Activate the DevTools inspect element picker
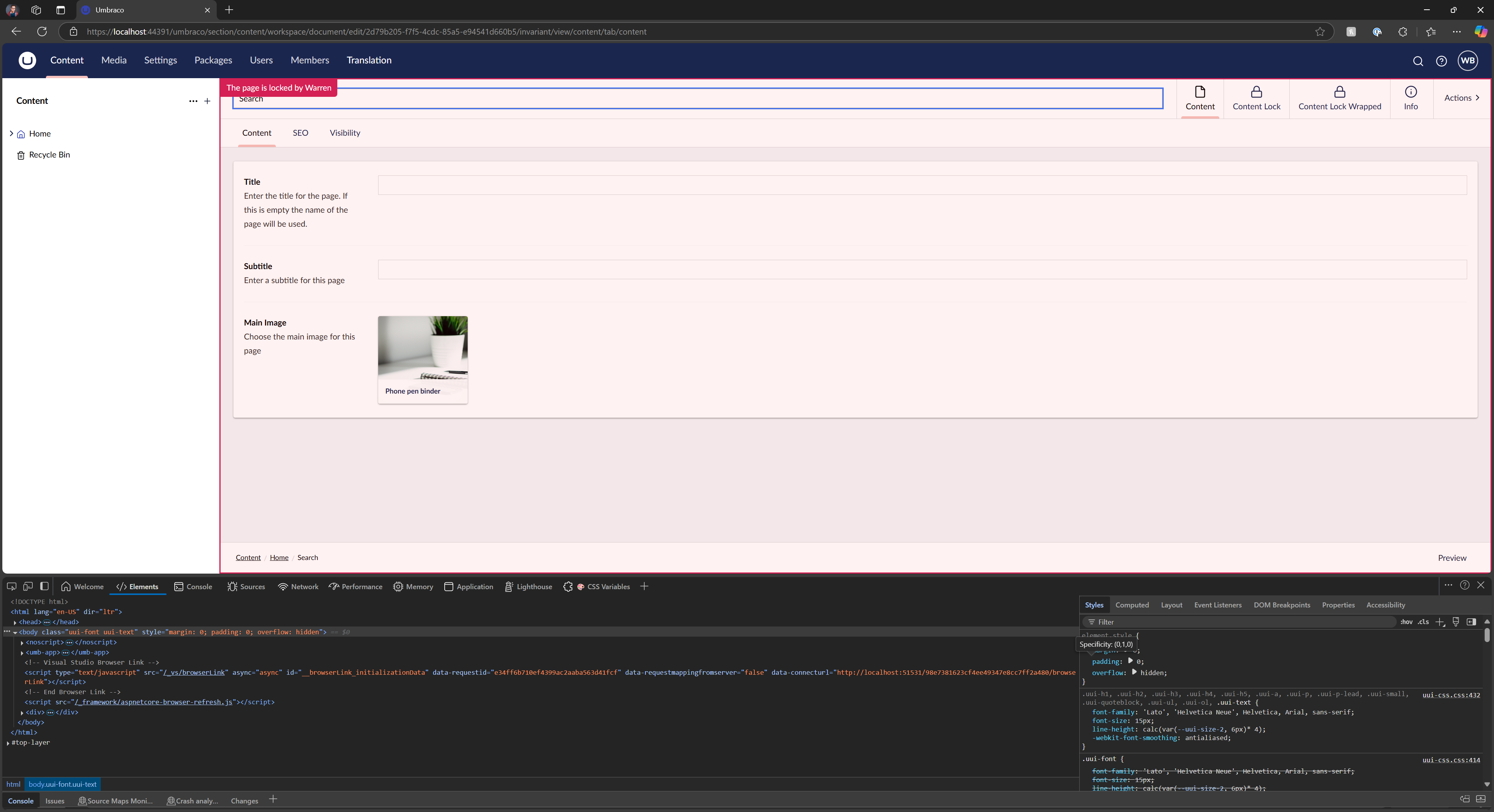The image size is (1494, 812). 12,586
